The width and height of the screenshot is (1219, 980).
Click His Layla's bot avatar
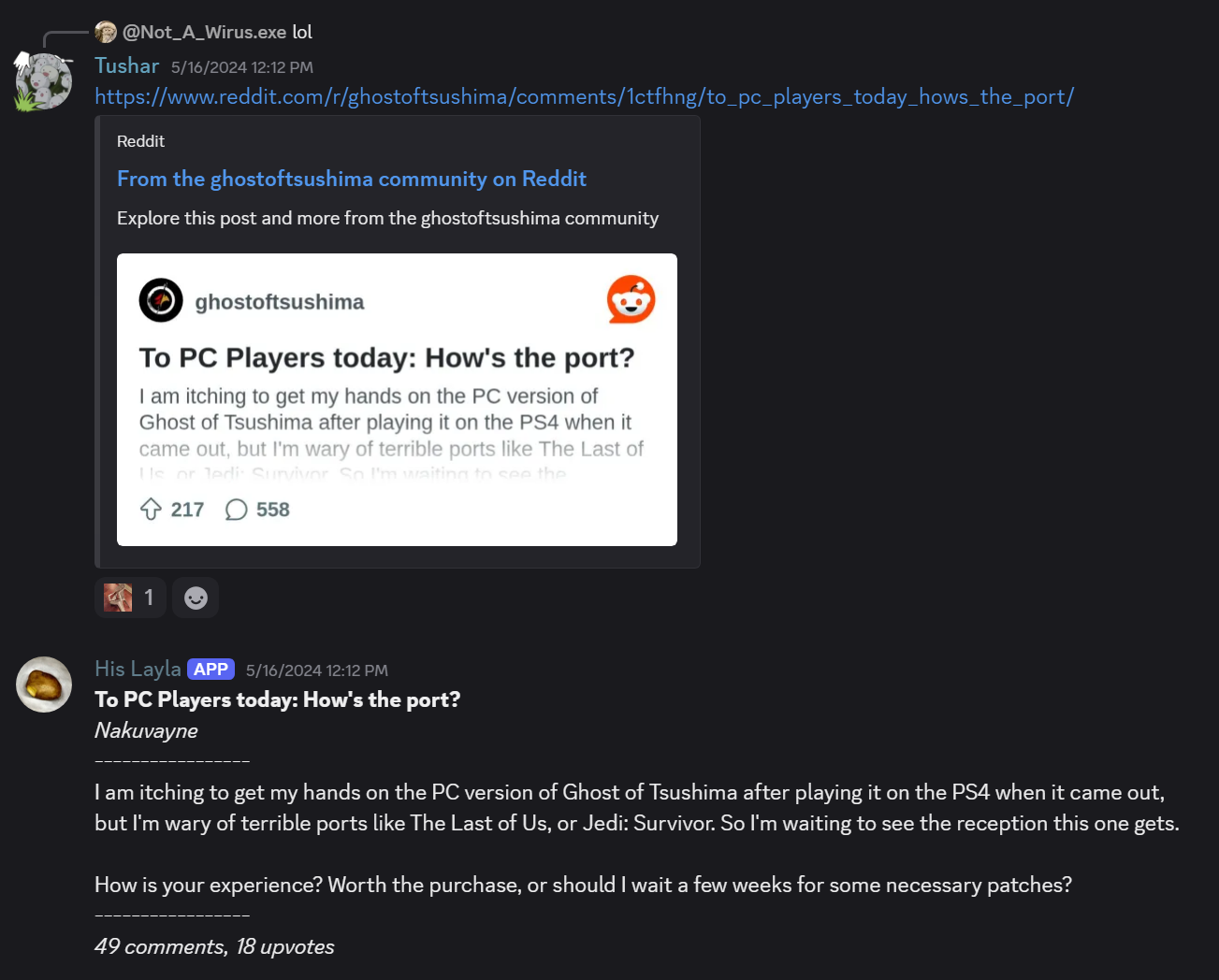click(x=43, y=685)
